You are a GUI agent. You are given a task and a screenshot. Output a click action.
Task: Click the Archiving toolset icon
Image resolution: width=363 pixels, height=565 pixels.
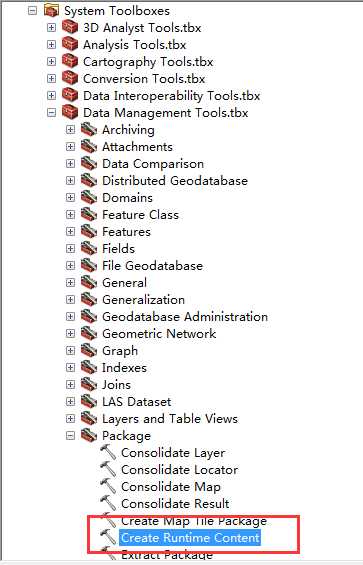[89, 129]
